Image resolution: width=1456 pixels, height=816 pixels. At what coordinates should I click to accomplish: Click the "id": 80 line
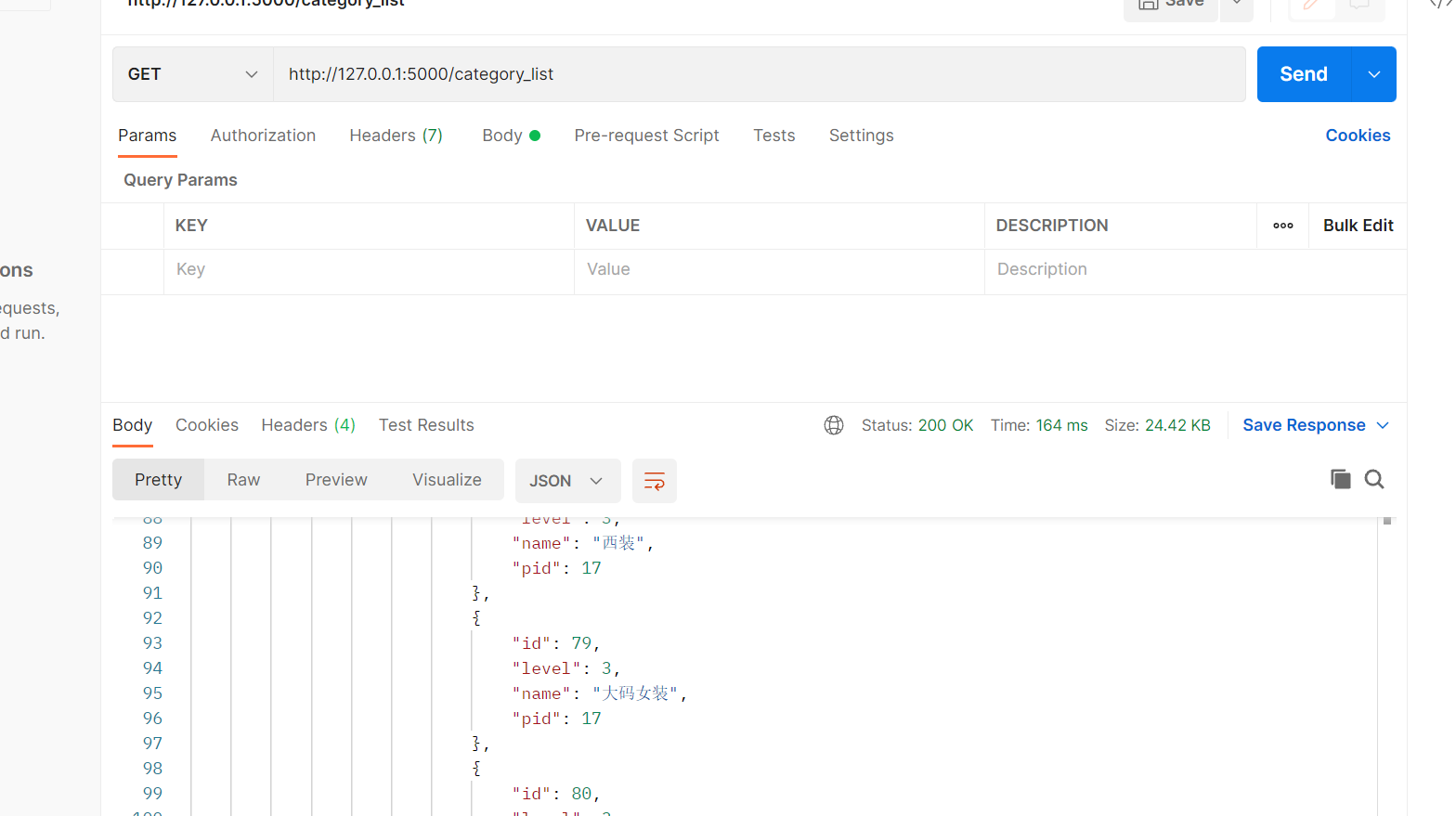[x=556, y=794]
